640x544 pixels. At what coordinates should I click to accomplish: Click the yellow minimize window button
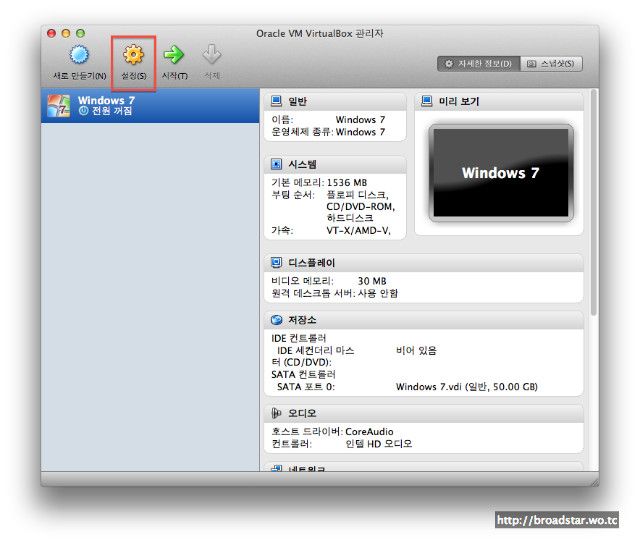click(x=66, y=33)
